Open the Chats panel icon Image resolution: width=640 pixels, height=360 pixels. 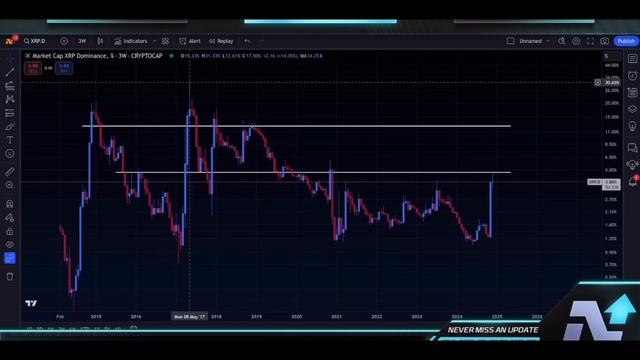point(632,147)
